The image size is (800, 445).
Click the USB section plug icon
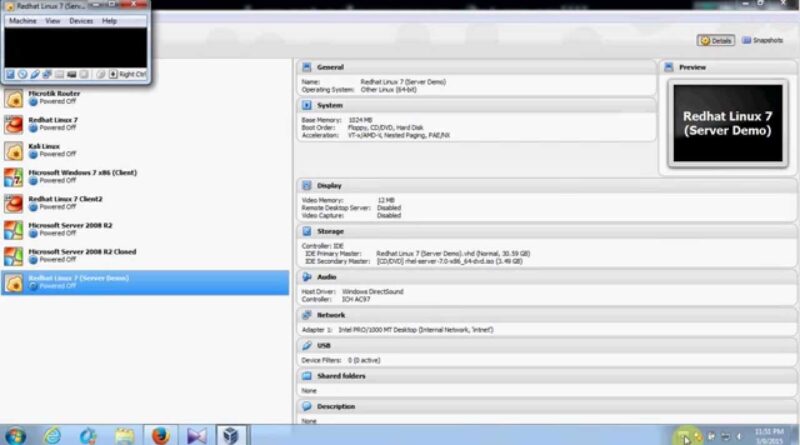point(307,345)
